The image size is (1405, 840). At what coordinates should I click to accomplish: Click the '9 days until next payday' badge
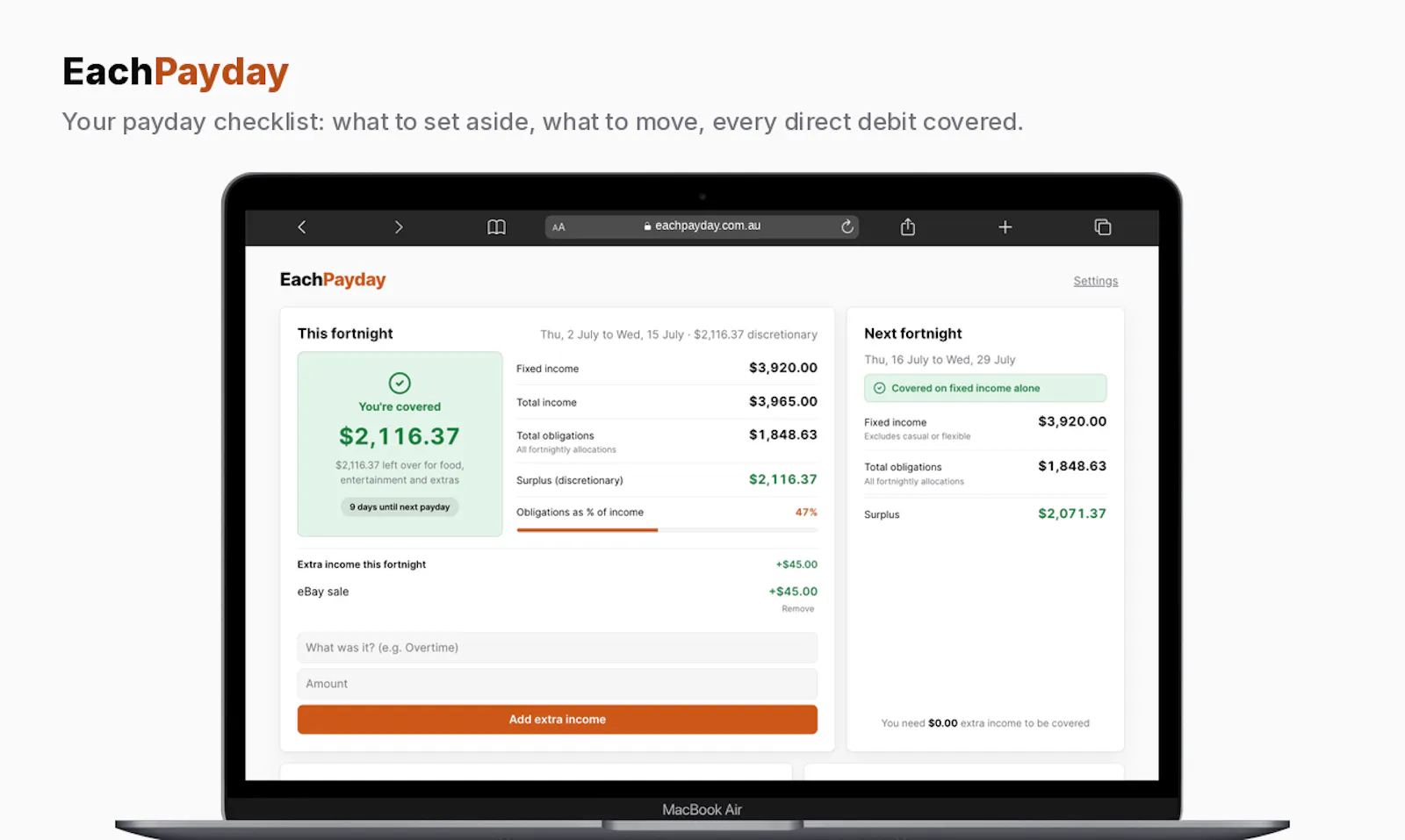400,506
